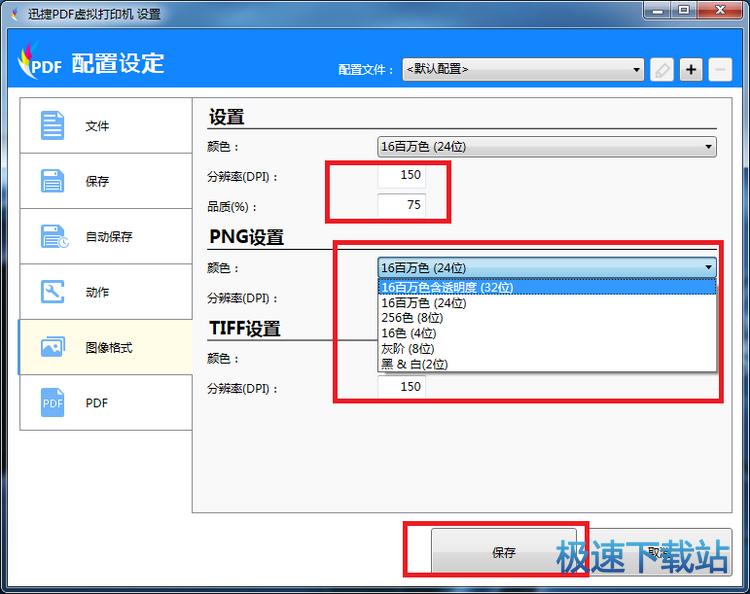The width and height of the screenshot is (750, 594).
Task: Click the edit profile pencil icon
Action: pos(662,70)
